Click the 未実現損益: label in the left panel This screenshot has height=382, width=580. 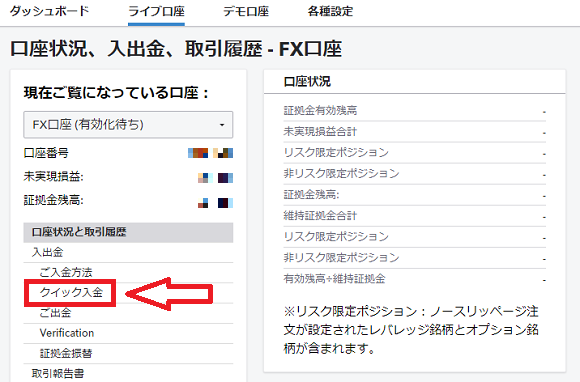click(54, 177)
